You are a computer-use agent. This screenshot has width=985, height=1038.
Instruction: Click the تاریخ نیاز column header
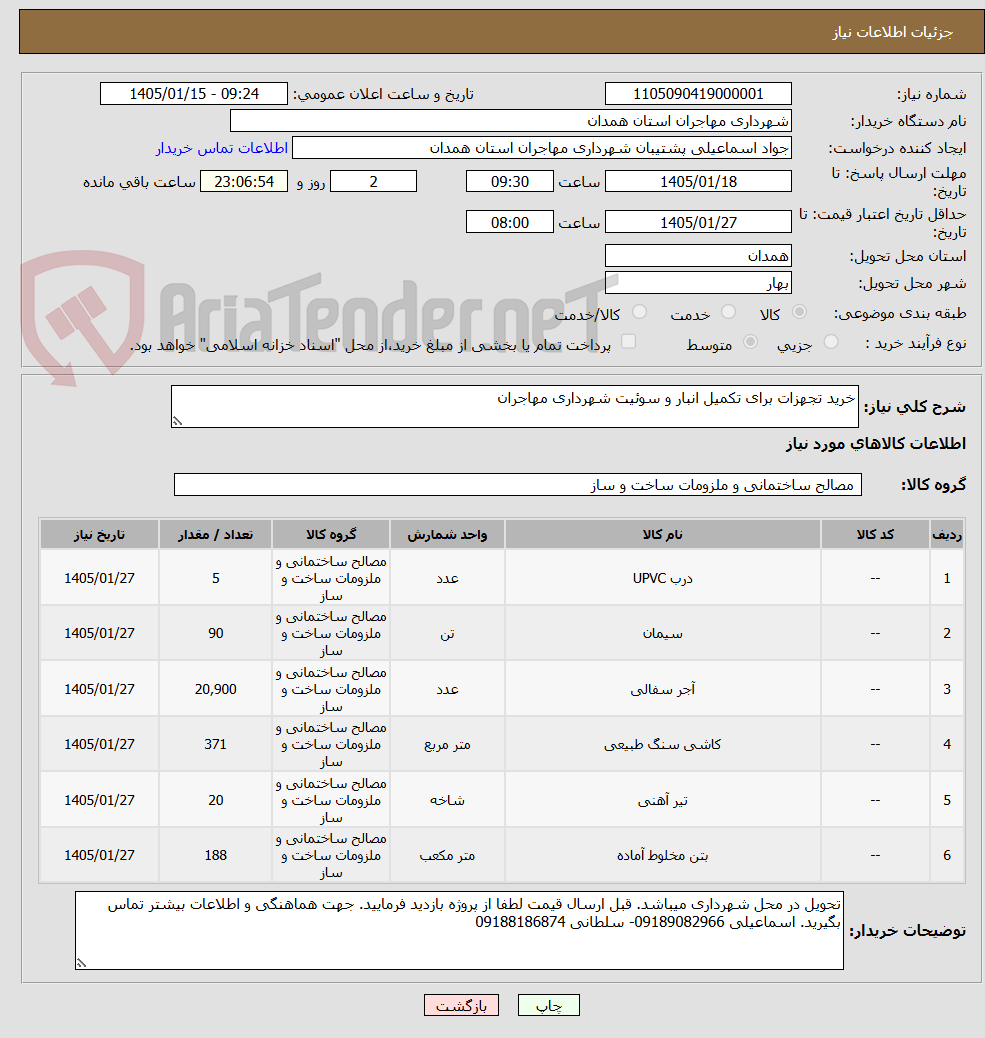coord(99,534)
